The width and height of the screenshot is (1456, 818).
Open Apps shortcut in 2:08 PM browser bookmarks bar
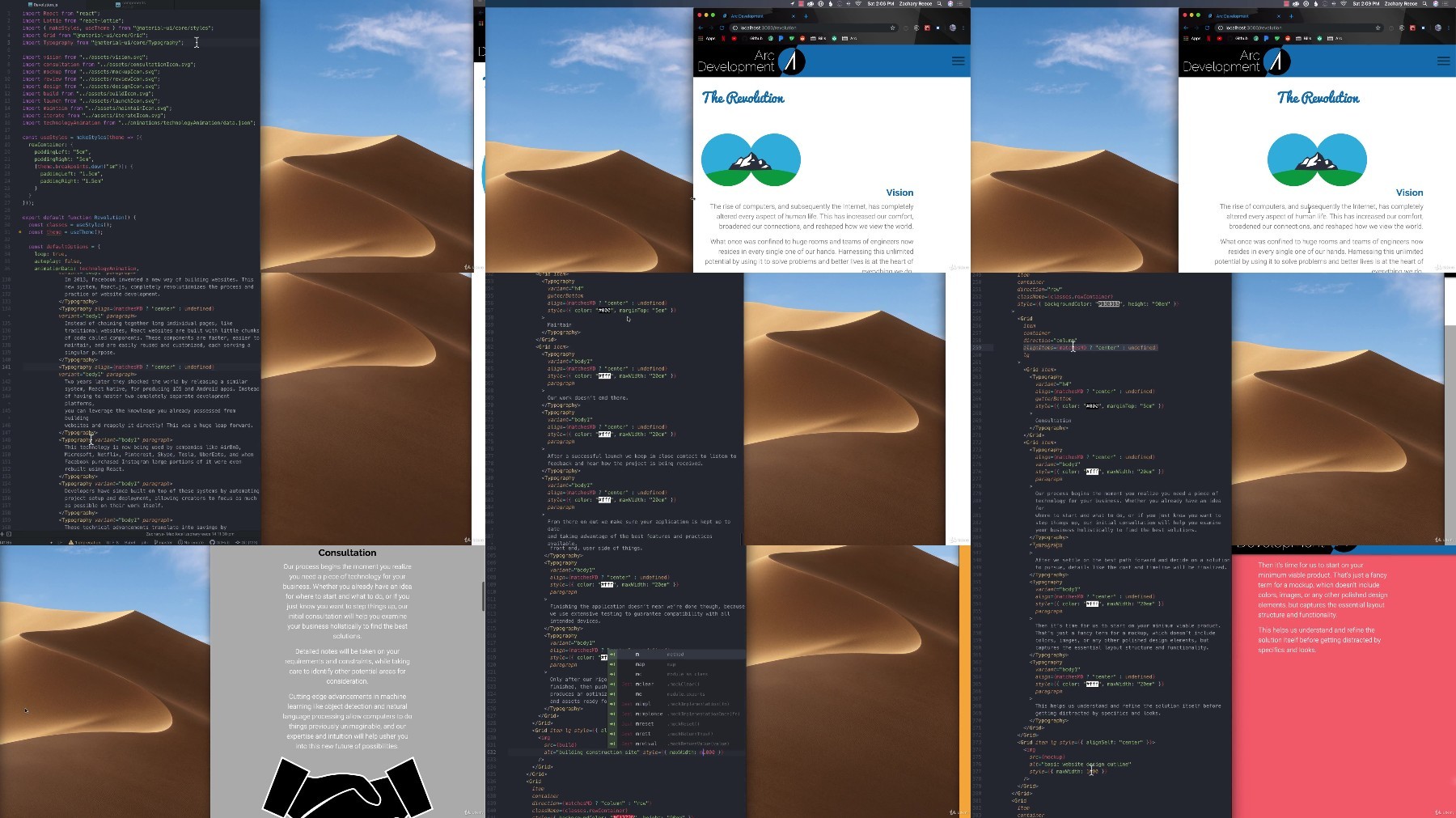click(x=706, y=38)
